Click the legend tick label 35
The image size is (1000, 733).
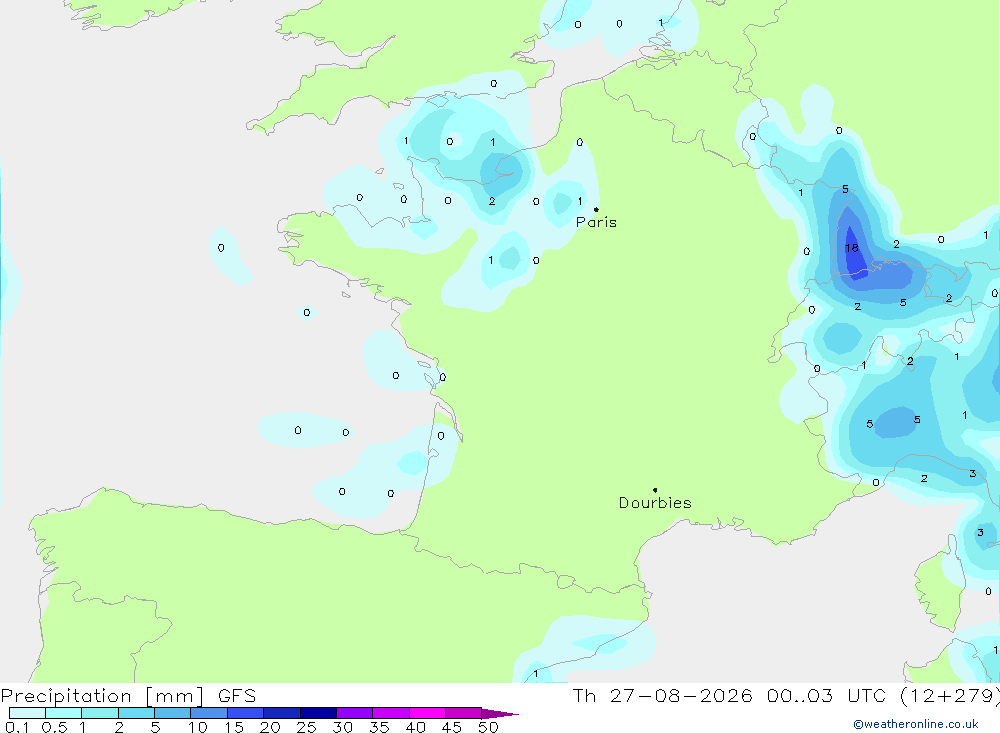point(379,727)
